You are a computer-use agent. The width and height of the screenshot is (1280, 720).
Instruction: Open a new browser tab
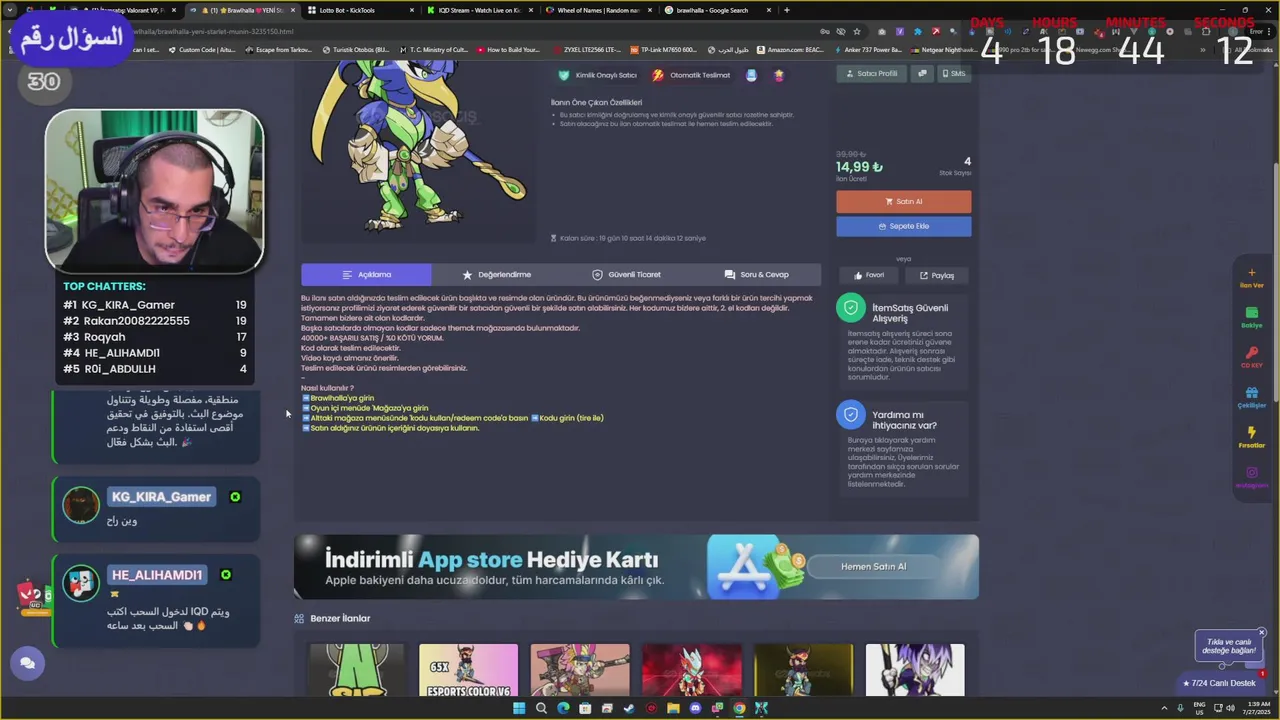coord(787,10)
